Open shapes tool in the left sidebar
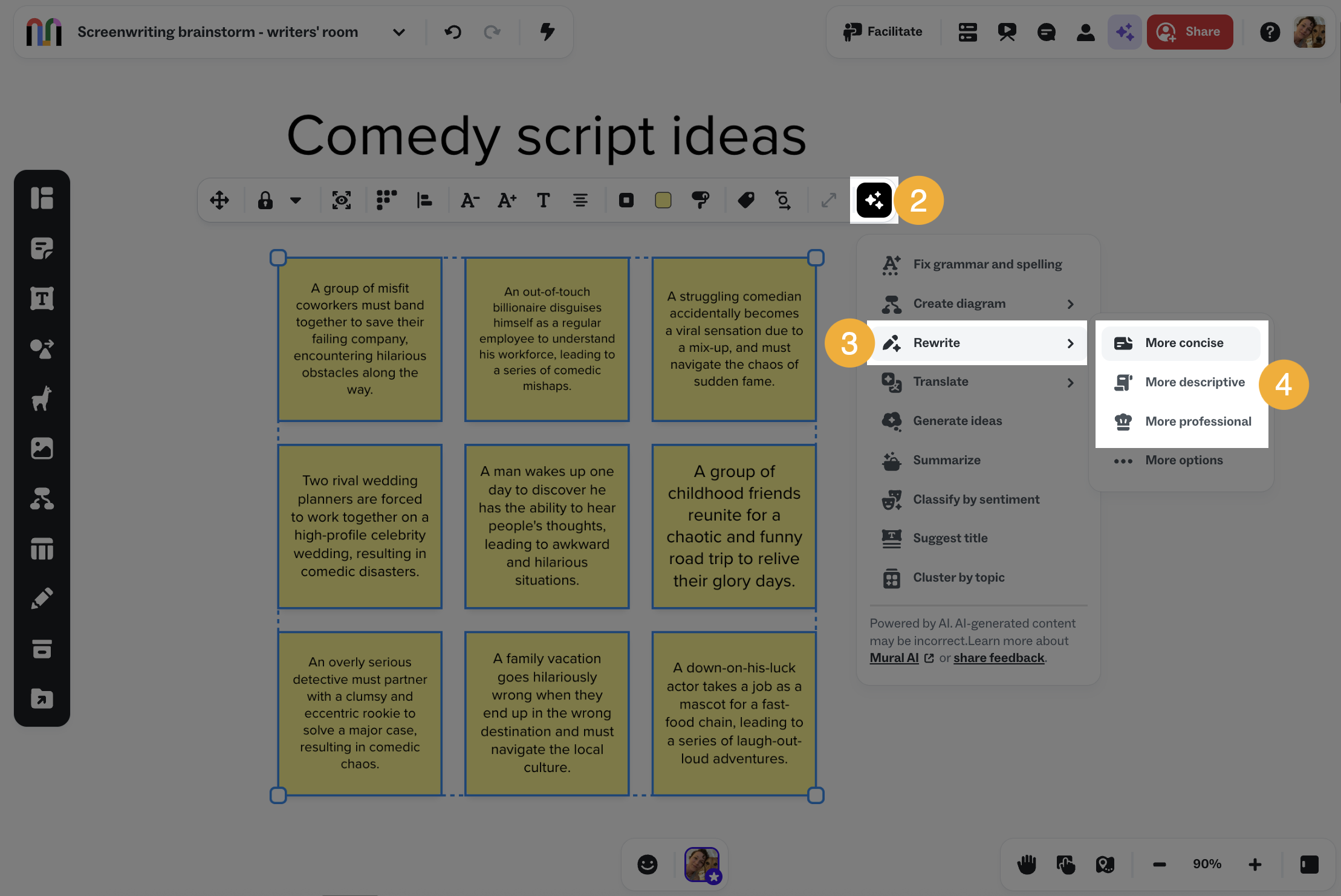The image size is (1341, 896). coord(42,348)
